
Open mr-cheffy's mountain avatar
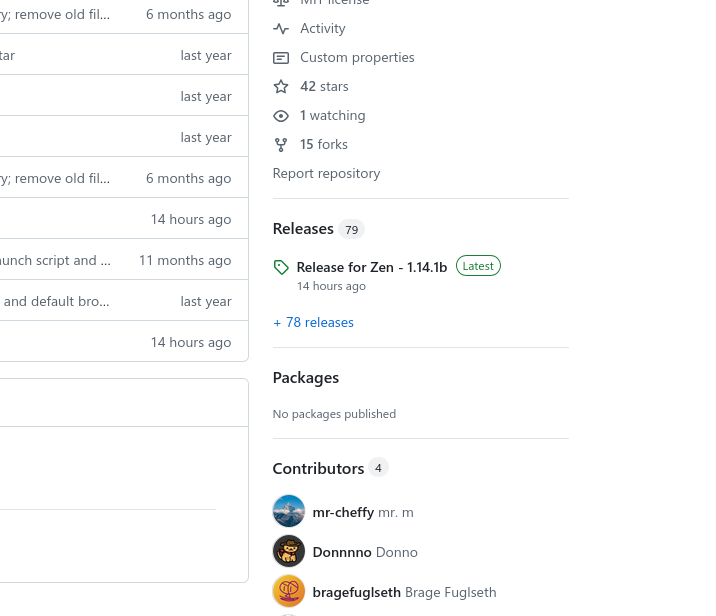pyautogui.click(x=289, y=511)
